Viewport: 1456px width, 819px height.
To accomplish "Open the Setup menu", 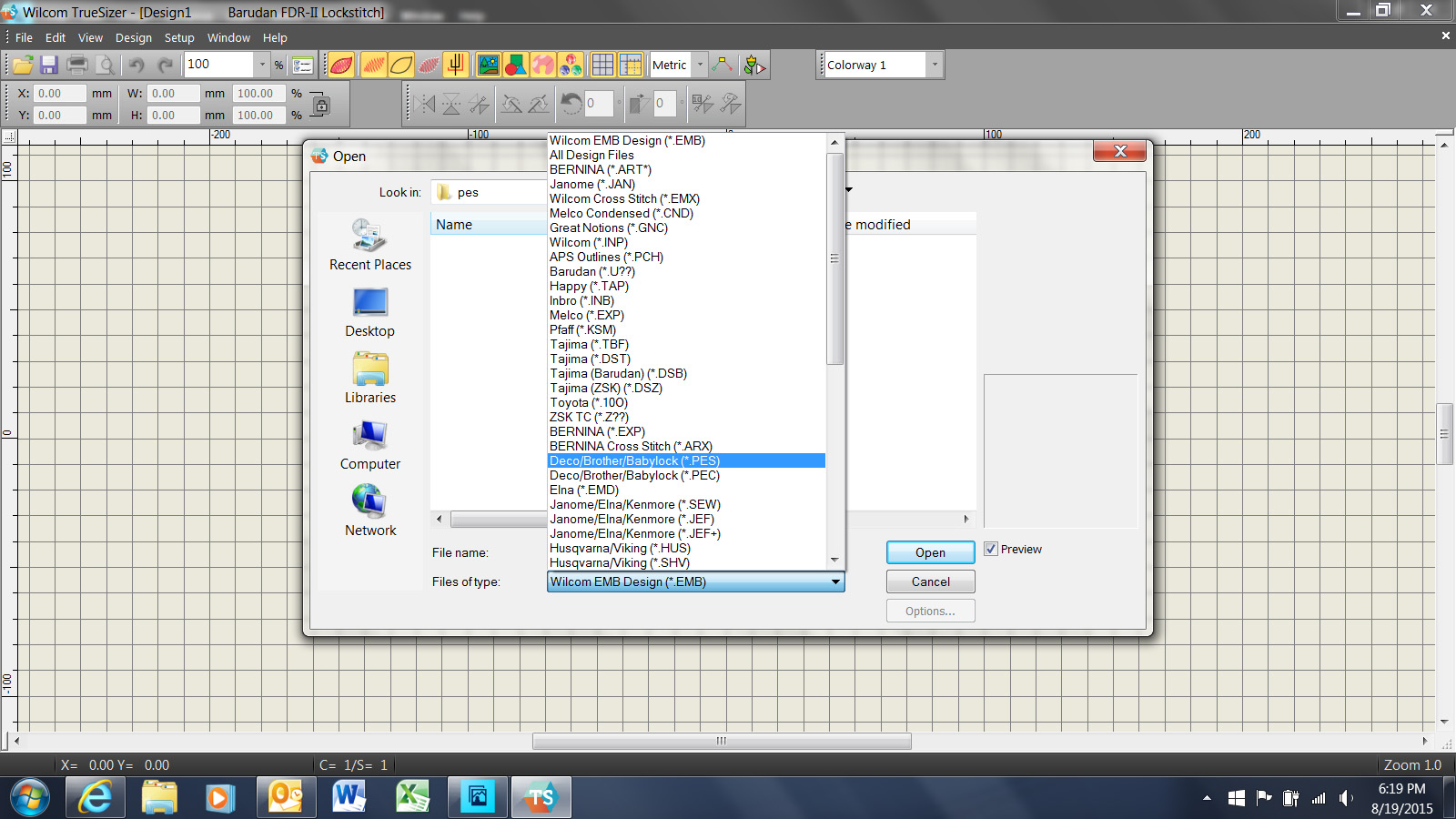I will click(179, 37).
